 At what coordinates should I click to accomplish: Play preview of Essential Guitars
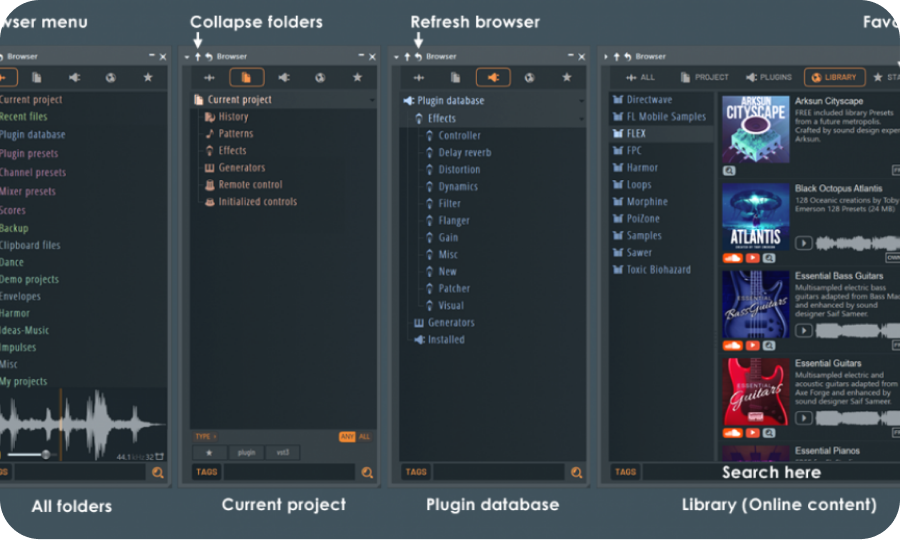tap(804, 418)
